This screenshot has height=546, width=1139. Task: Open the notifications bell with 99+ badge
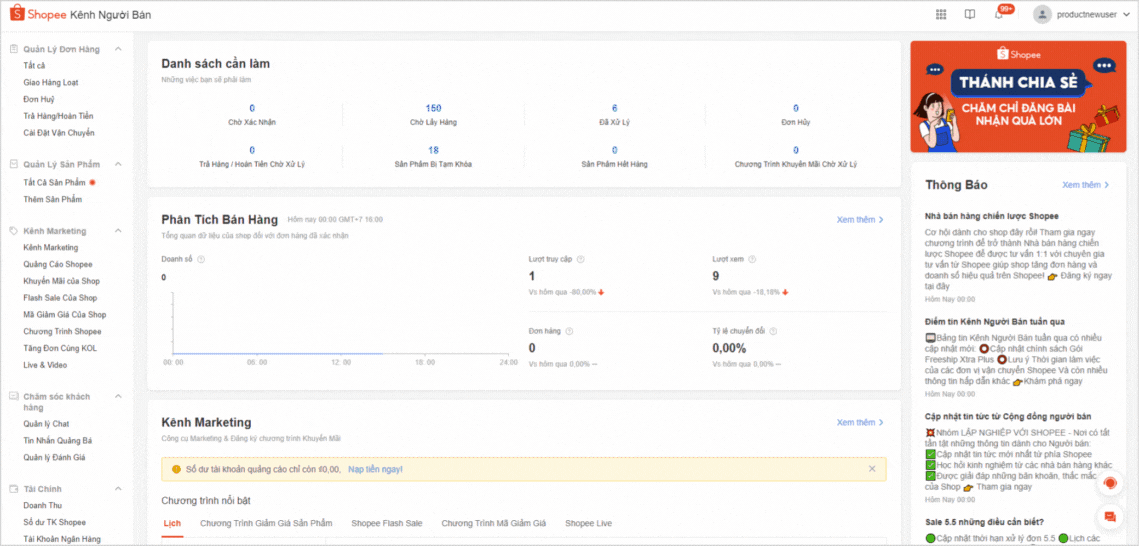pos(998,14)
